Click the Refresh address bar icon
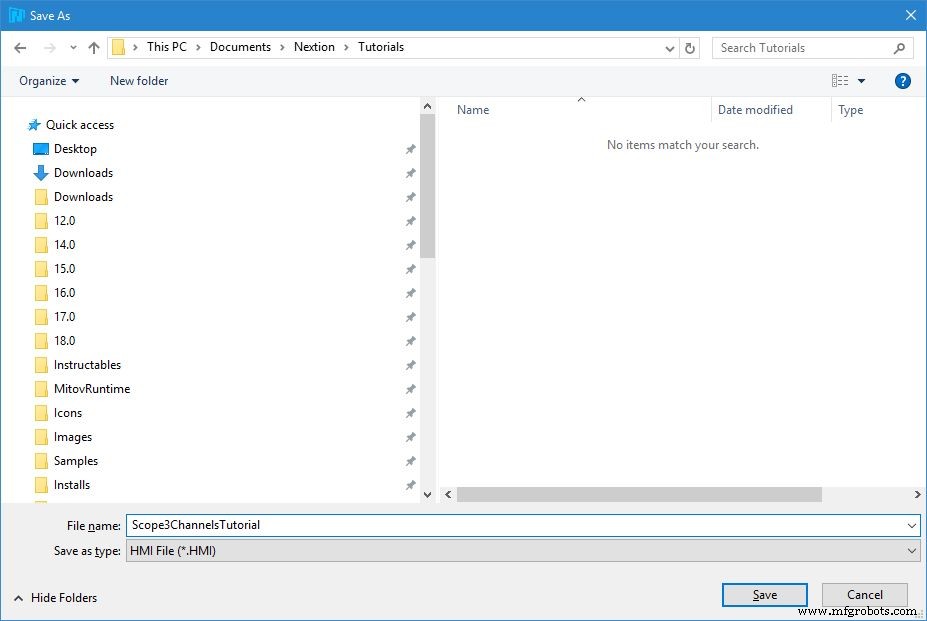Viewport: 927px width, 621px height. tap(690, 47)
